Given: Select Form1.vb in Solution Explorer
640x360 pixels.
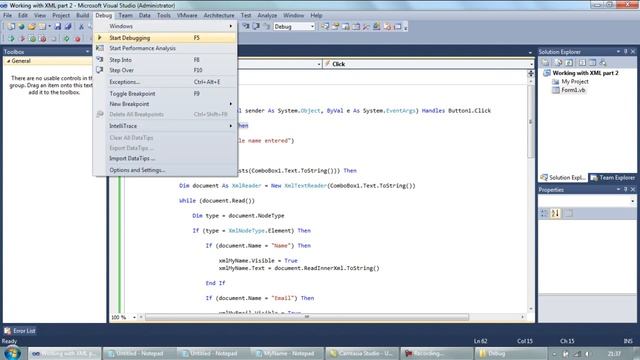Looking at the screenshot, I should (x=573, y=90).
